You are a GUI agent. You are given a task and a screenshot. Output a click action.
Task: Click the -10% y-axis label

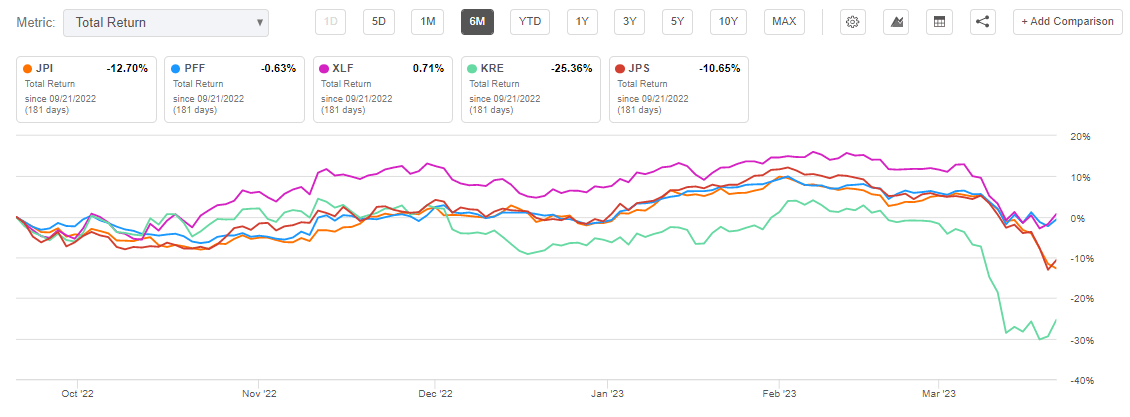[1080, 259]
